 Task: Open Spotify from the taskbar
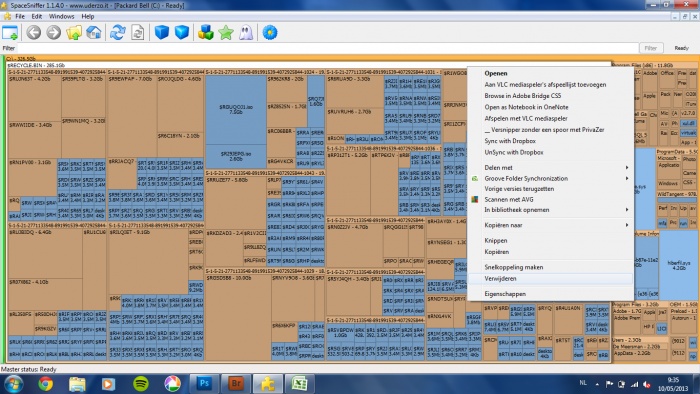141,384
